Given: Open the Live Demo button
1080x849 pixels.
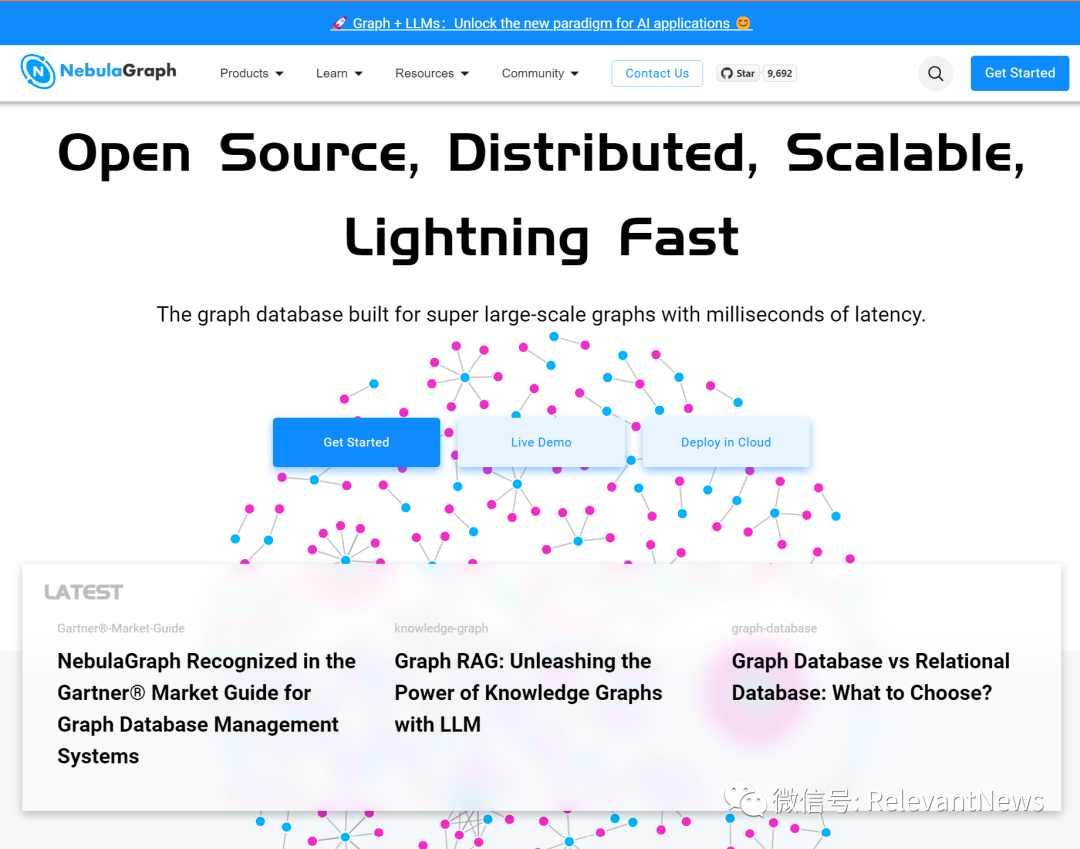Looking at the screenshot, I should [541, 442].
